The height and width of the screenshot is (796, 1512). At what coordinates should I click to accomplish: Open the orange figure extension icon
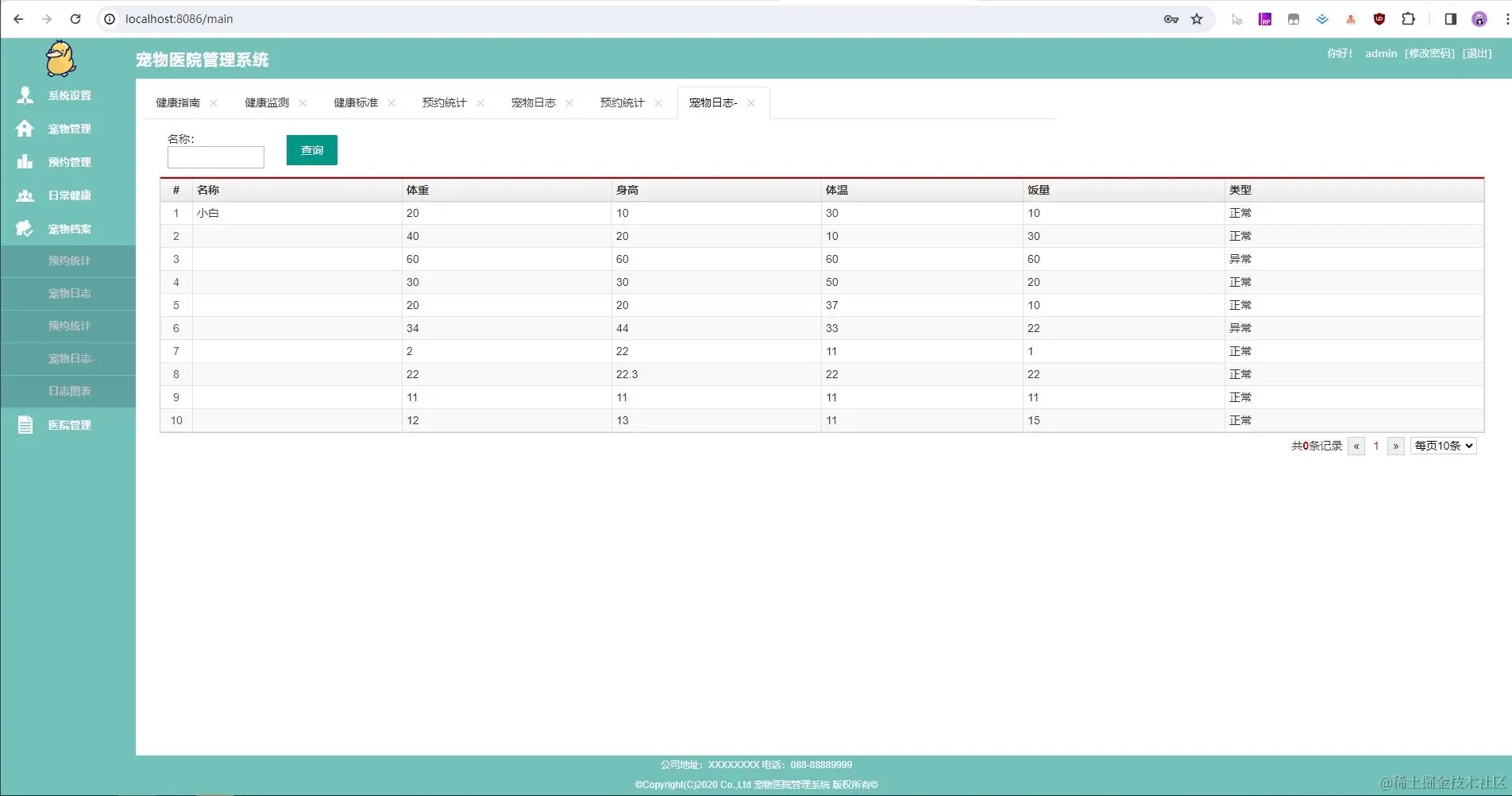[x=1351, y=19]
